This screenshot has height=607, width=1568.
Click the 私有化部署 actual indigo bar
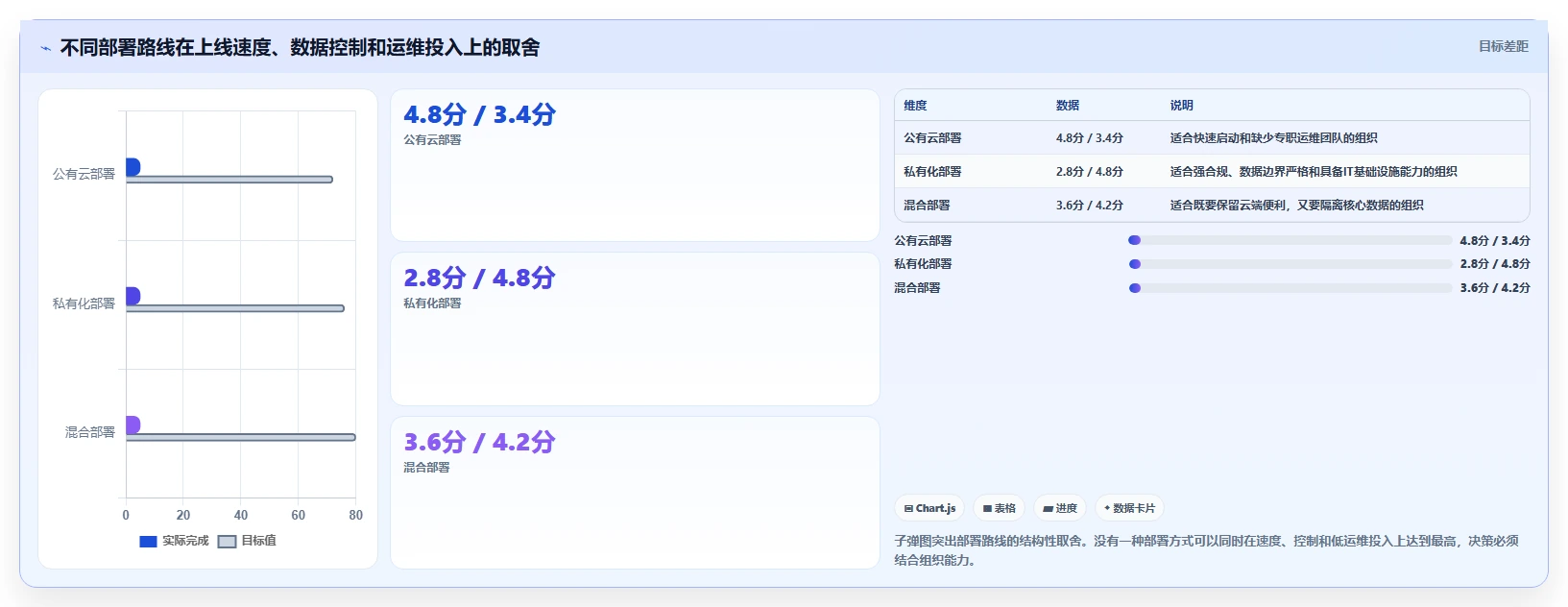pos(133,296)
